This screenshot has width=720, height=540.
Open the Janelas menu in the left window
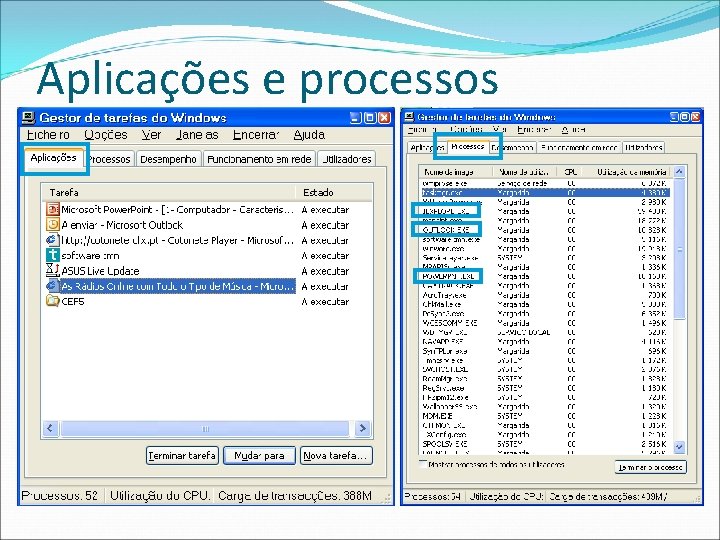point(197,135)
